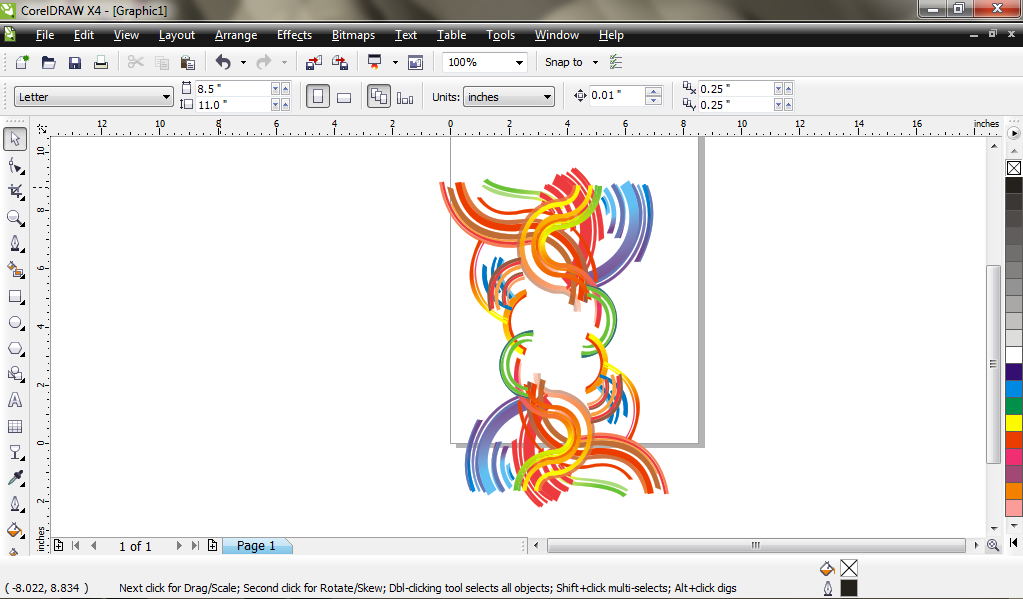The height and width of the screenshot is (599, 1023).
Task: Click the Cut scissors icon
Action: (136, 62)
